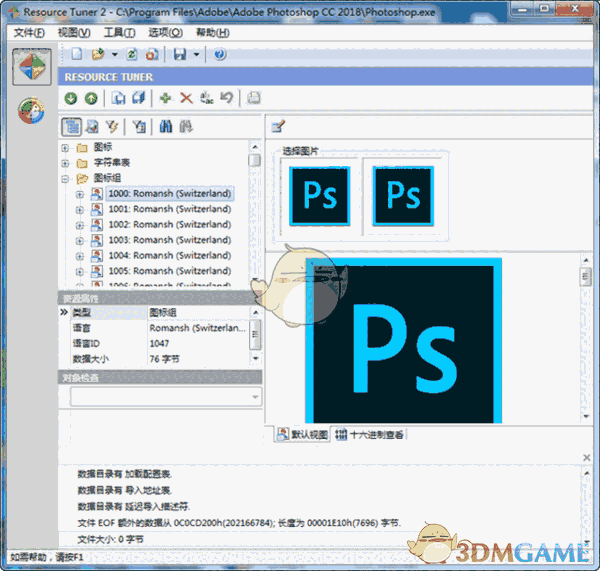Select 1000: Romansh (Switzerland) tree item

pos(170,194)
